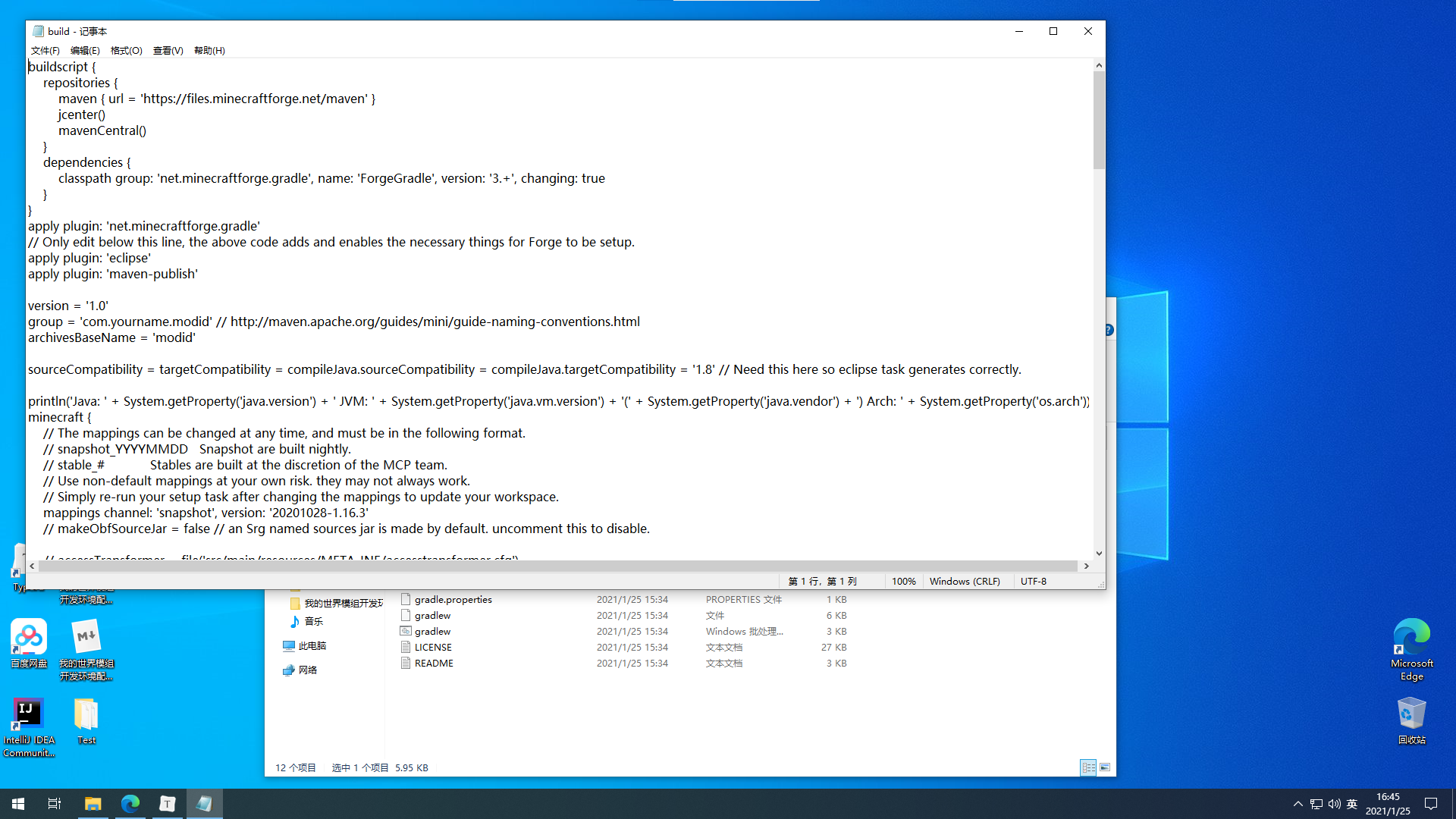Open the 文件(F) menu in Notepad
This screenshot has width=1456, height=819.
(45, 50)
